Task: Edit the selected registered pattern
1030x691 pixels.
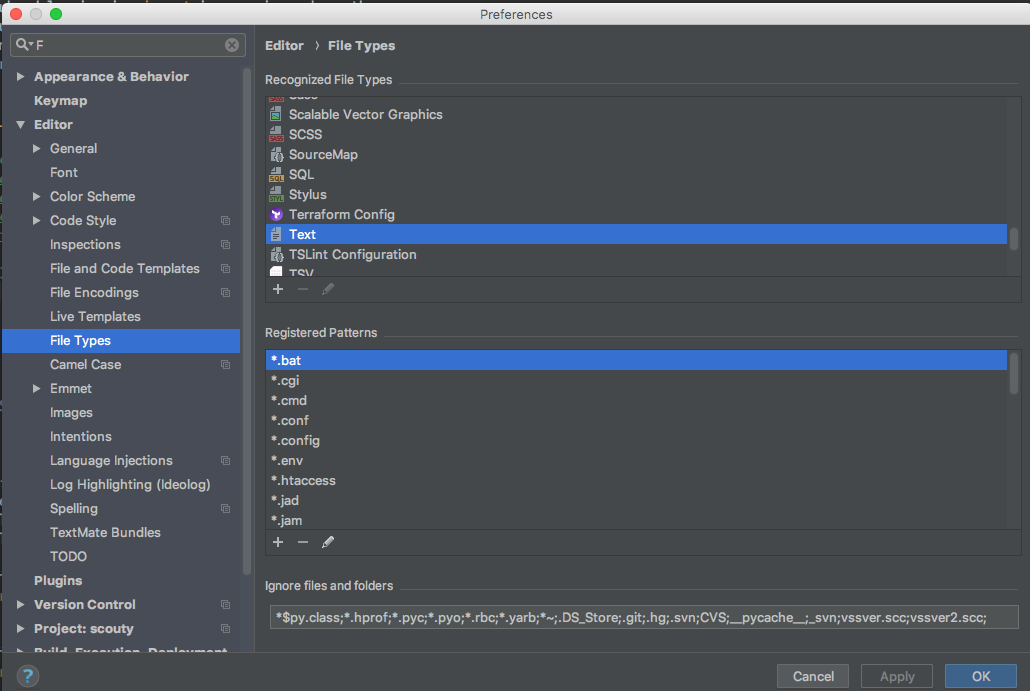Action: [x=328, y=542]
